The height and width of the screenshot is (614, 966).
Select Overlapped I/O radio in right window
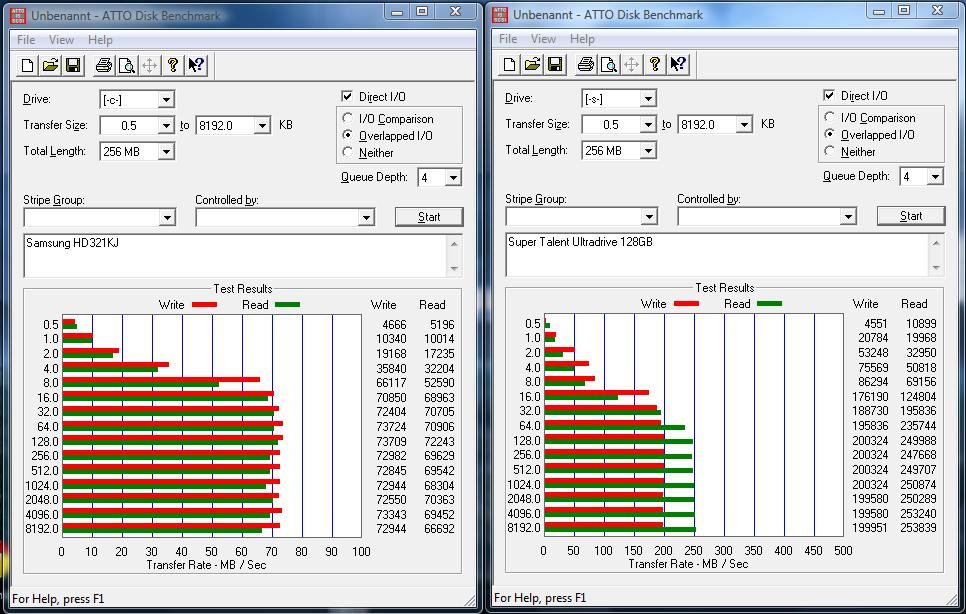[829, 134]
